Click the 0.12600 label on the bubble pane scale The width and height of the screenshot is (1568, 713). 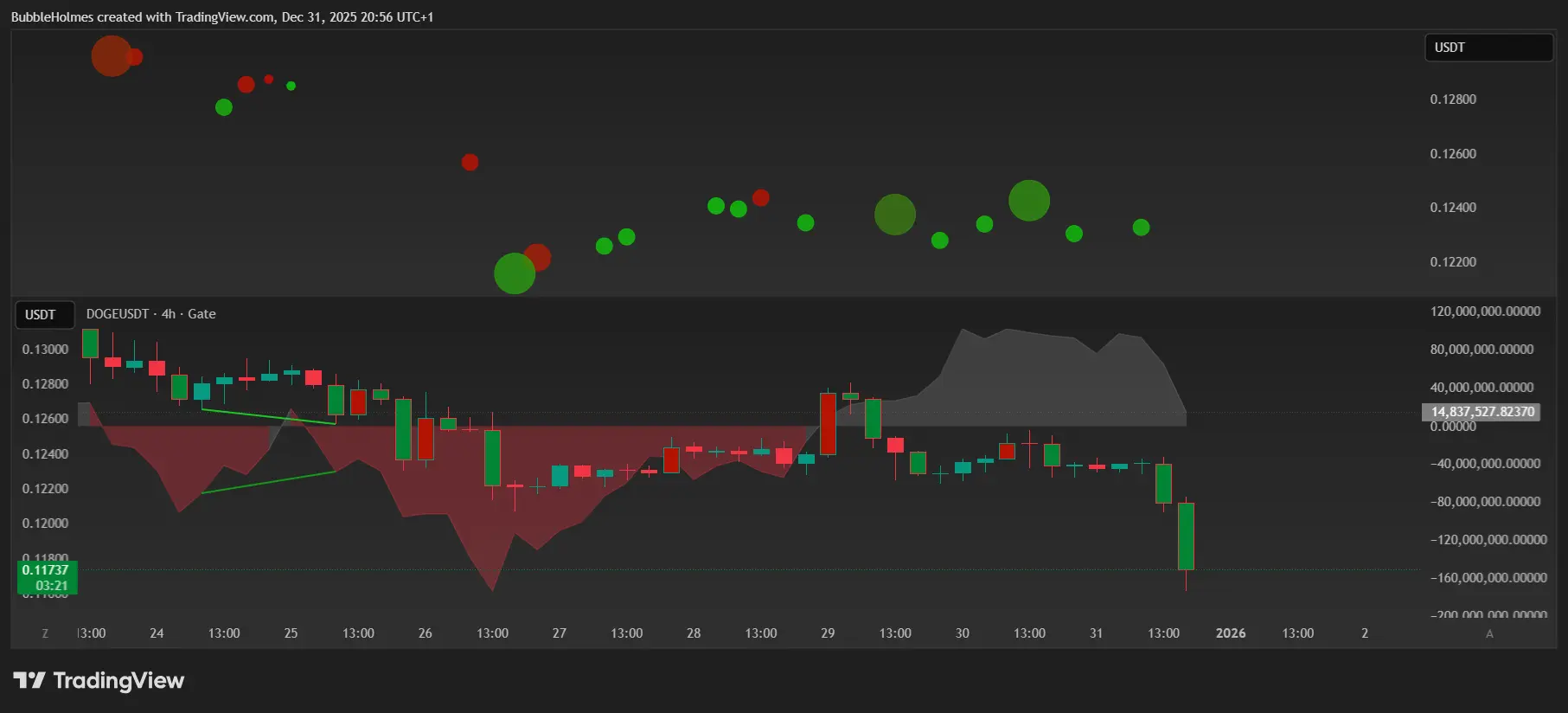click(x=1453, y=154)
